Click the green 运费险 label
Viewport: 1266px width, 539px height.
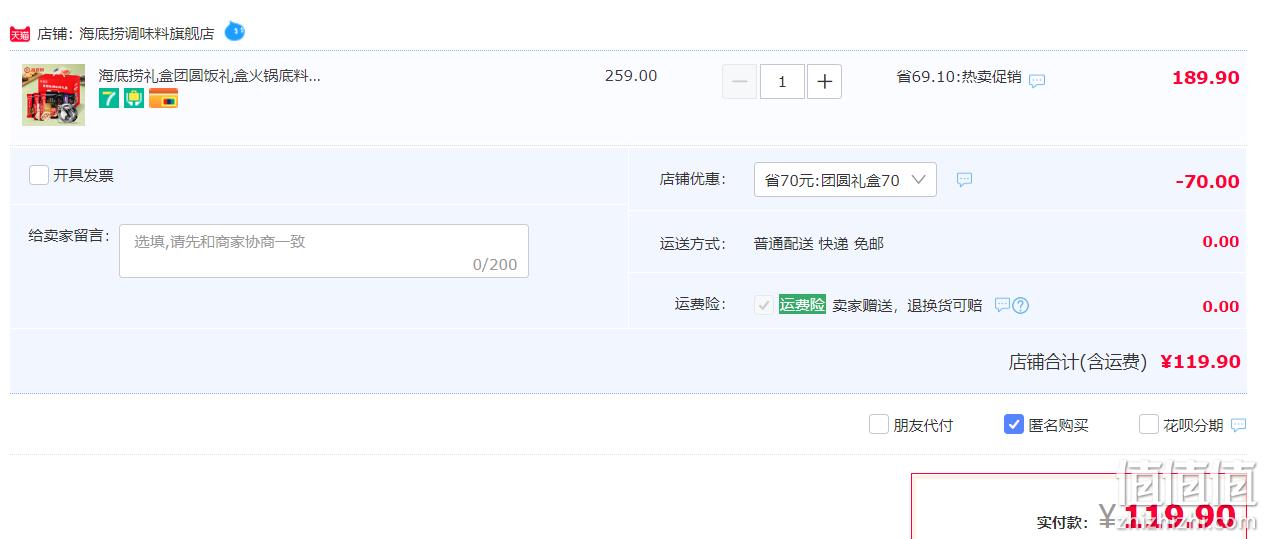click(x=802, y=305)
